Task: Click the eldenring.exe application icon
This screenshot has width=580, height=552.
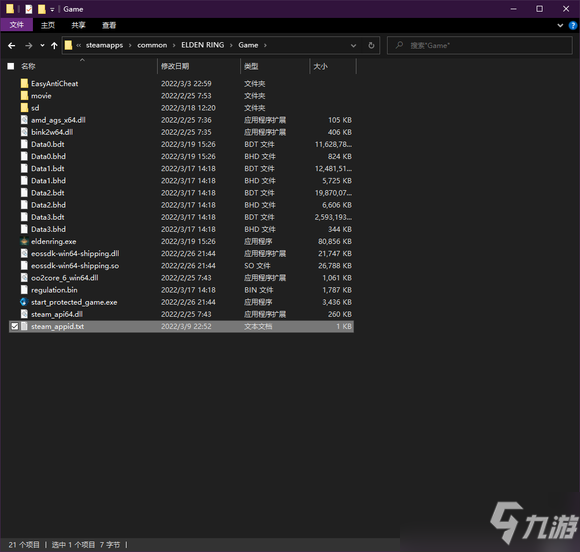Action: [24, 242]
